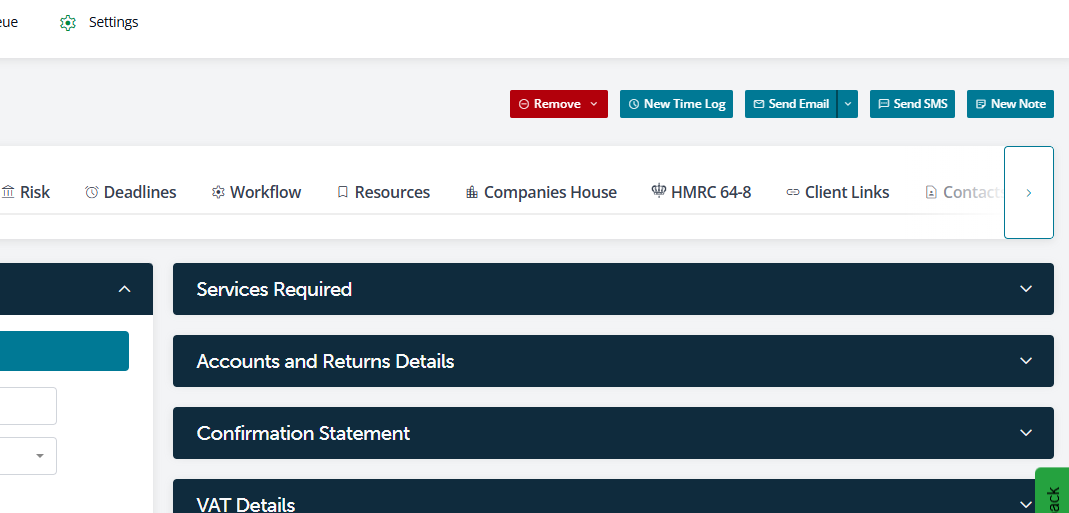The image size is (1069, 513).
Task: Create a New Note
Action: point(1010,104)
